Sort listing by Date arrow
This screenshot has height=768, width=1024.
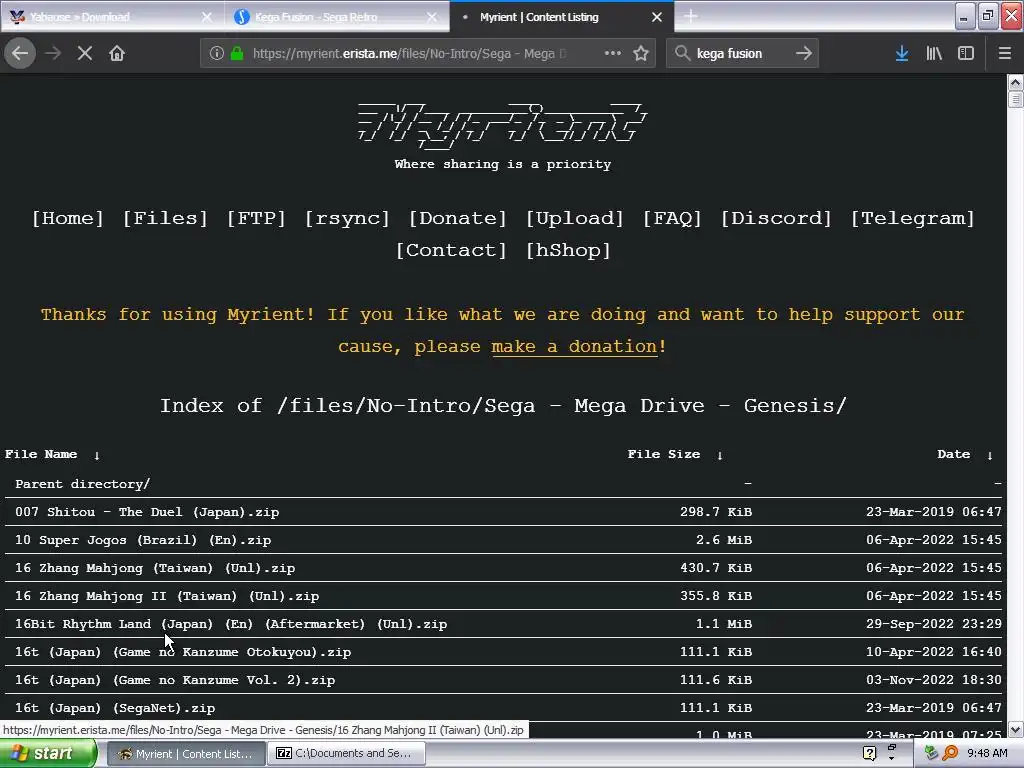990,455
